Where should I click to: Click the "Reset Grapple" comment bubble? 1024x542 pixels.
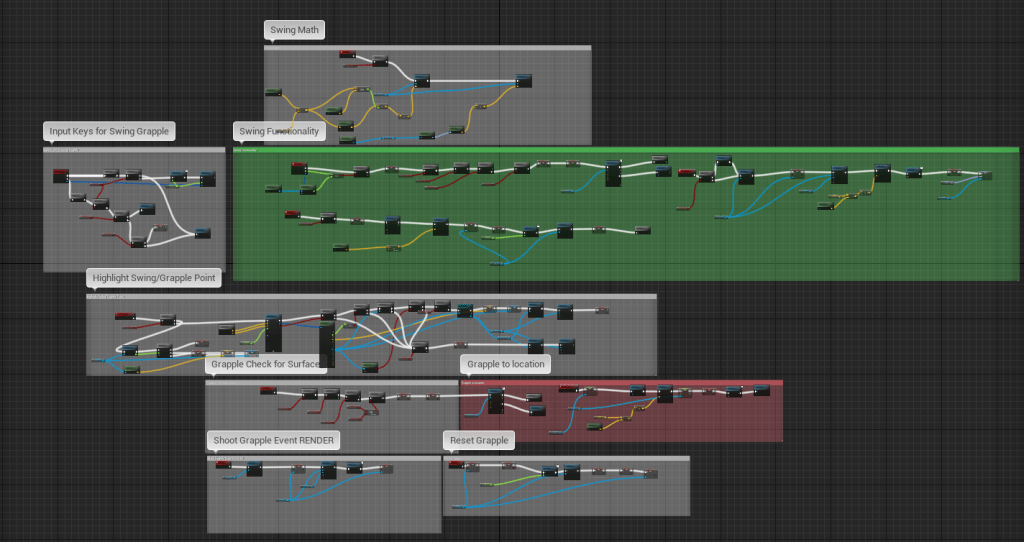[x=479, y=440]
